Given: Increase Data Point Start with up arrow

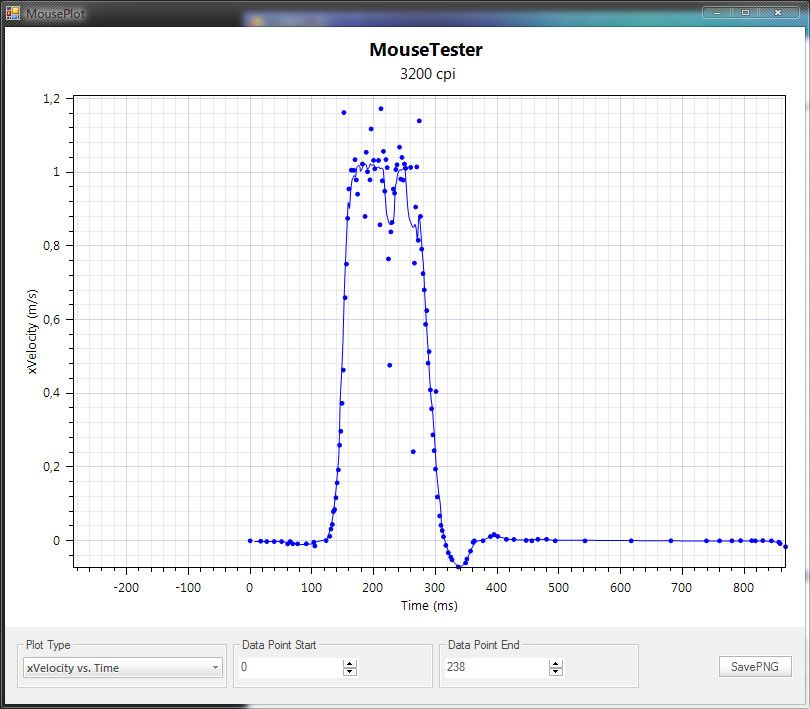Looking at the screenshot, I should (350, 664).
